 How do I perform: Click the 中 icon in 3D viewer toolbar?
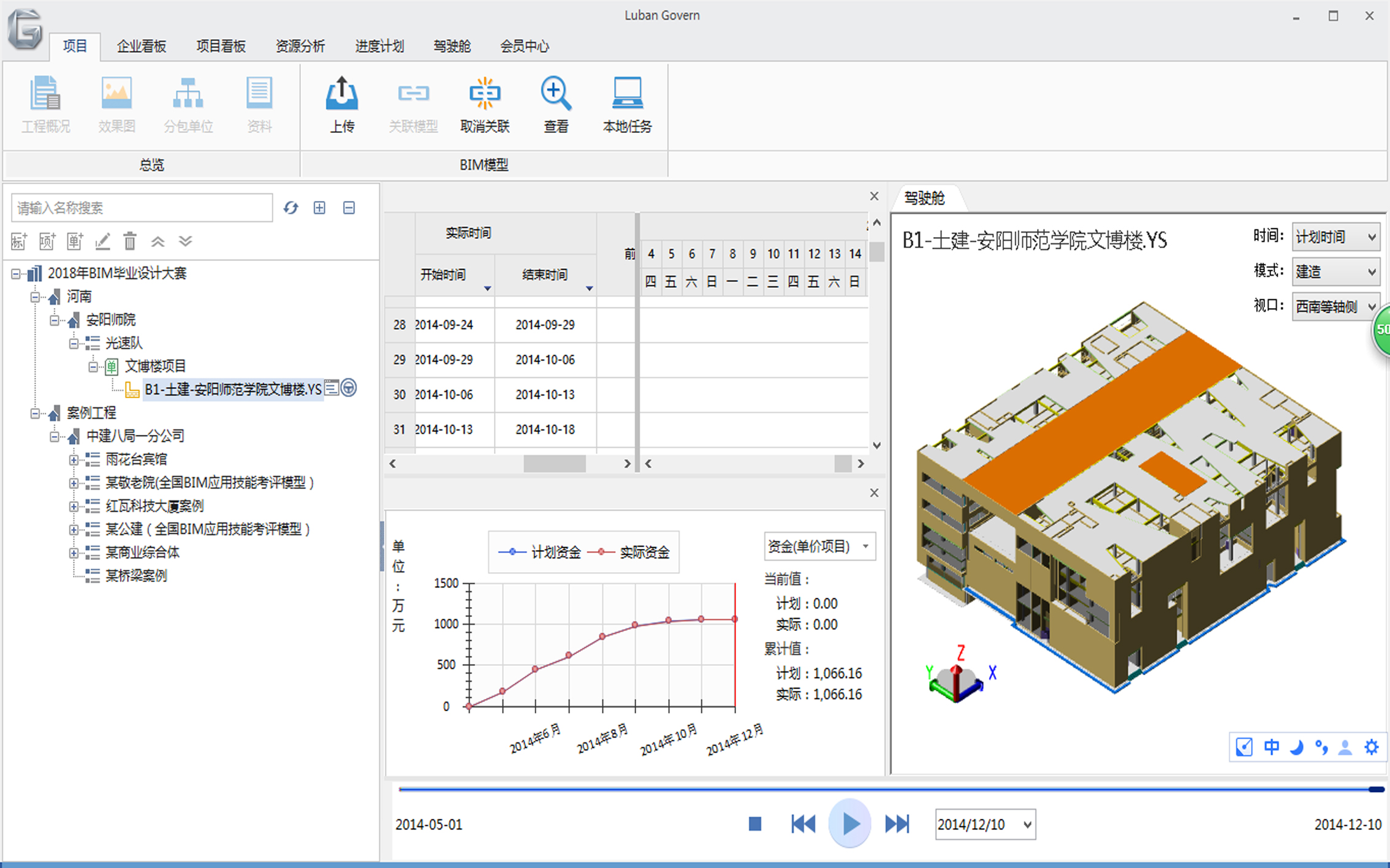[1272, 747]
